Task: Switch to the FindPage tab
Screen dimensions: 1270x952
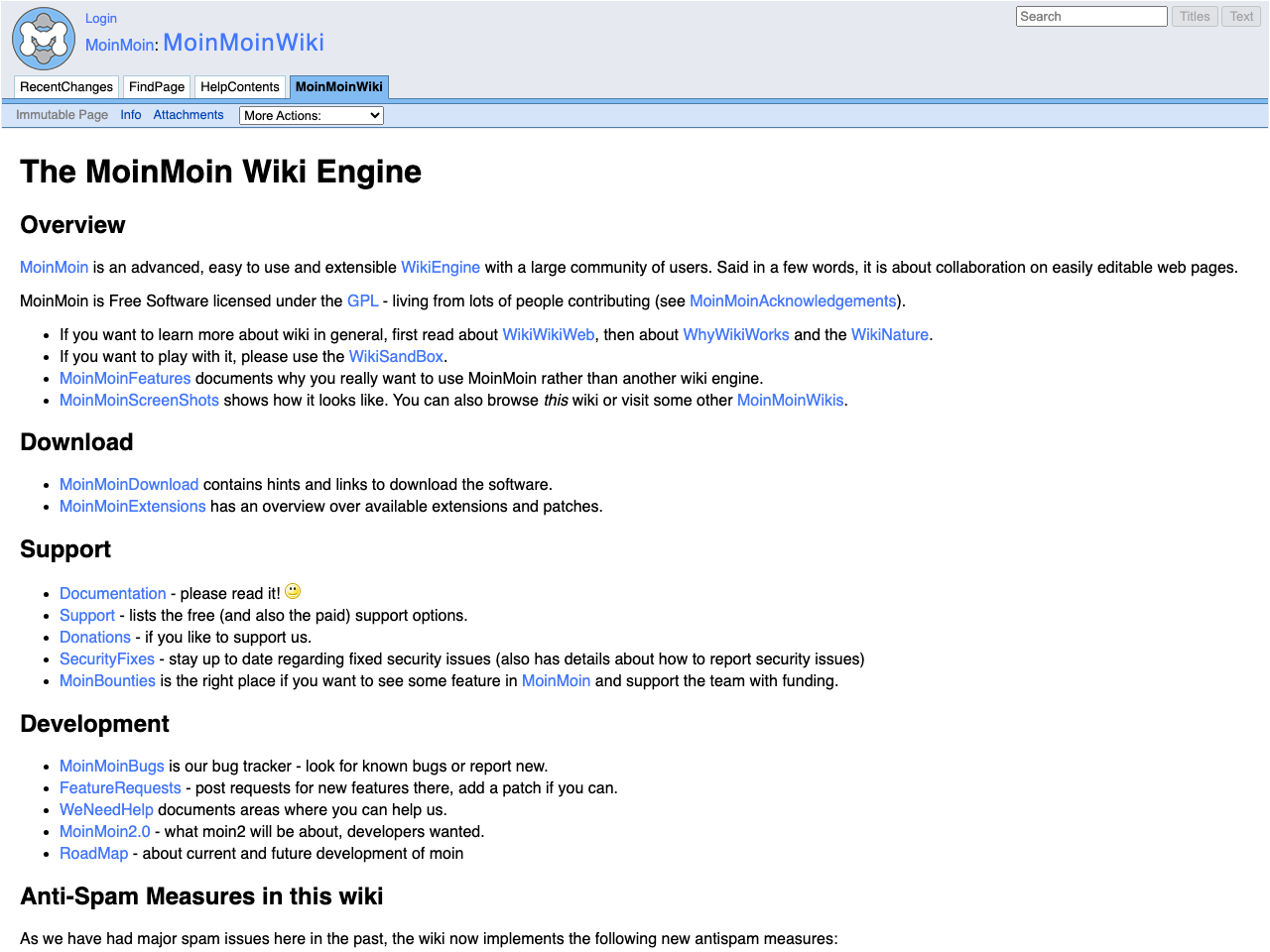Action: tap(156, 86)
